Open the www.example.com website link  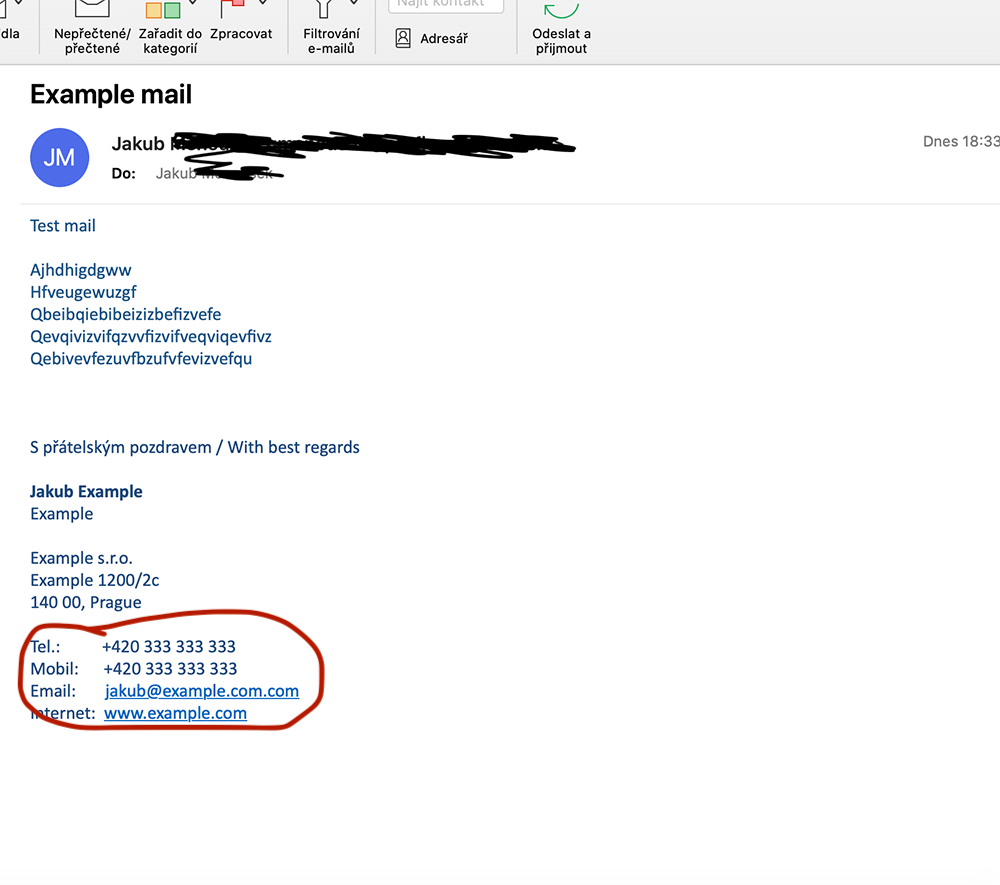pos(175,713)
